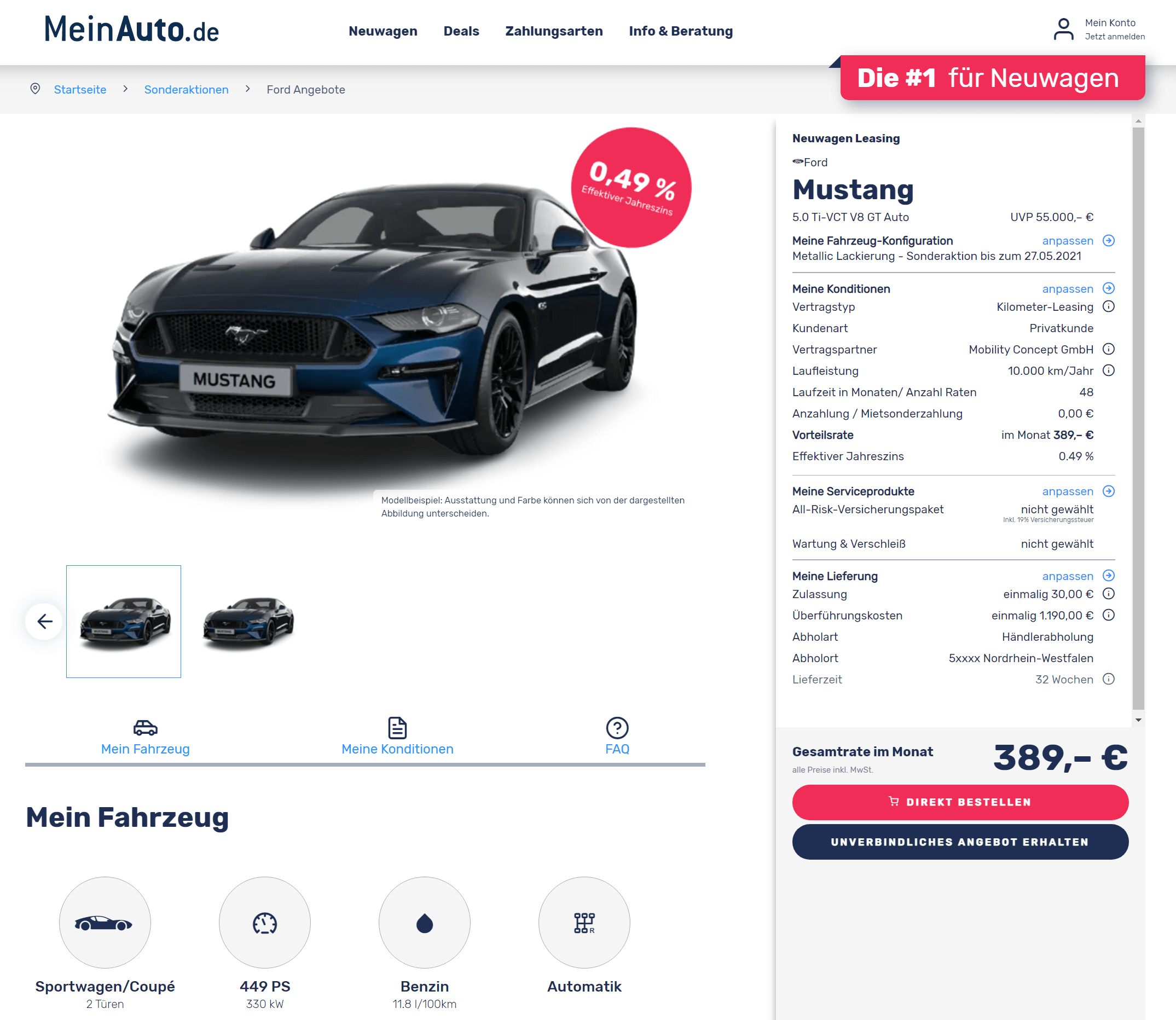
Task: Click the info icon next to Kilometer-Leasing
Action: (1108, 307)
